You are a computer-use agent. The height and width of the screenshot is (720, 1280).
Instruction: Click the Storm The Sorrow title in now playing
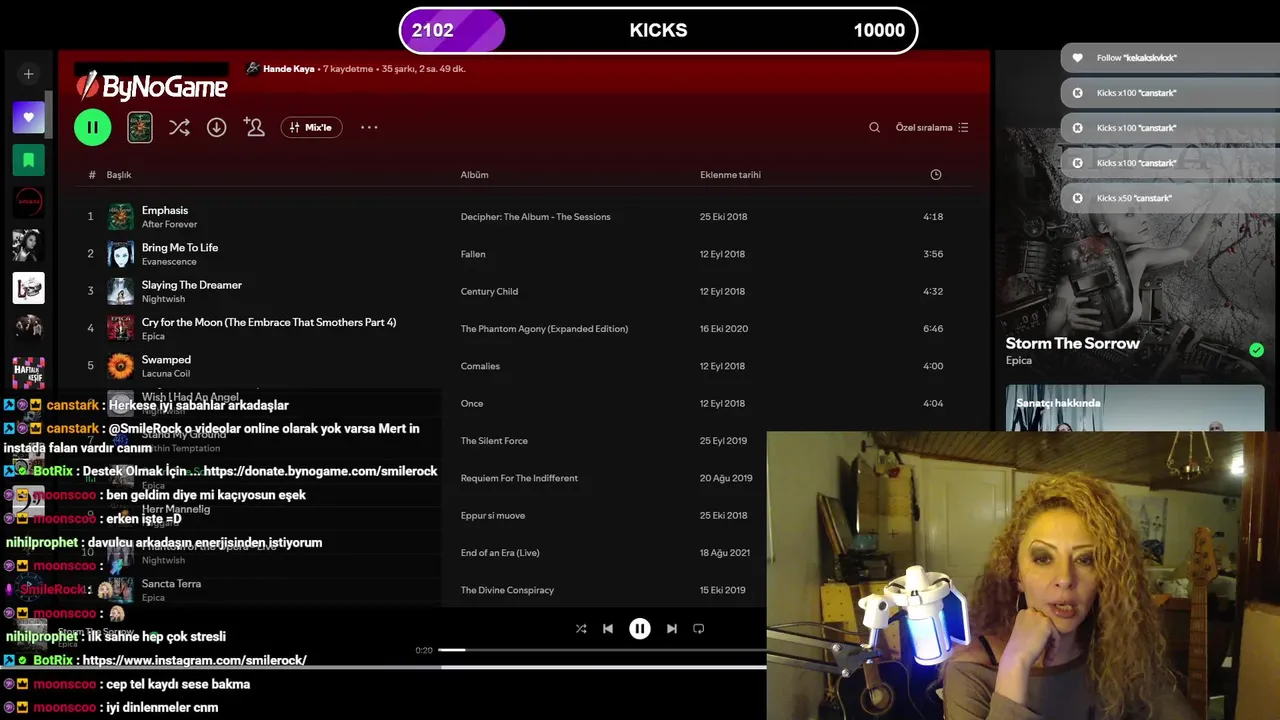click(x=1072, y=343)
